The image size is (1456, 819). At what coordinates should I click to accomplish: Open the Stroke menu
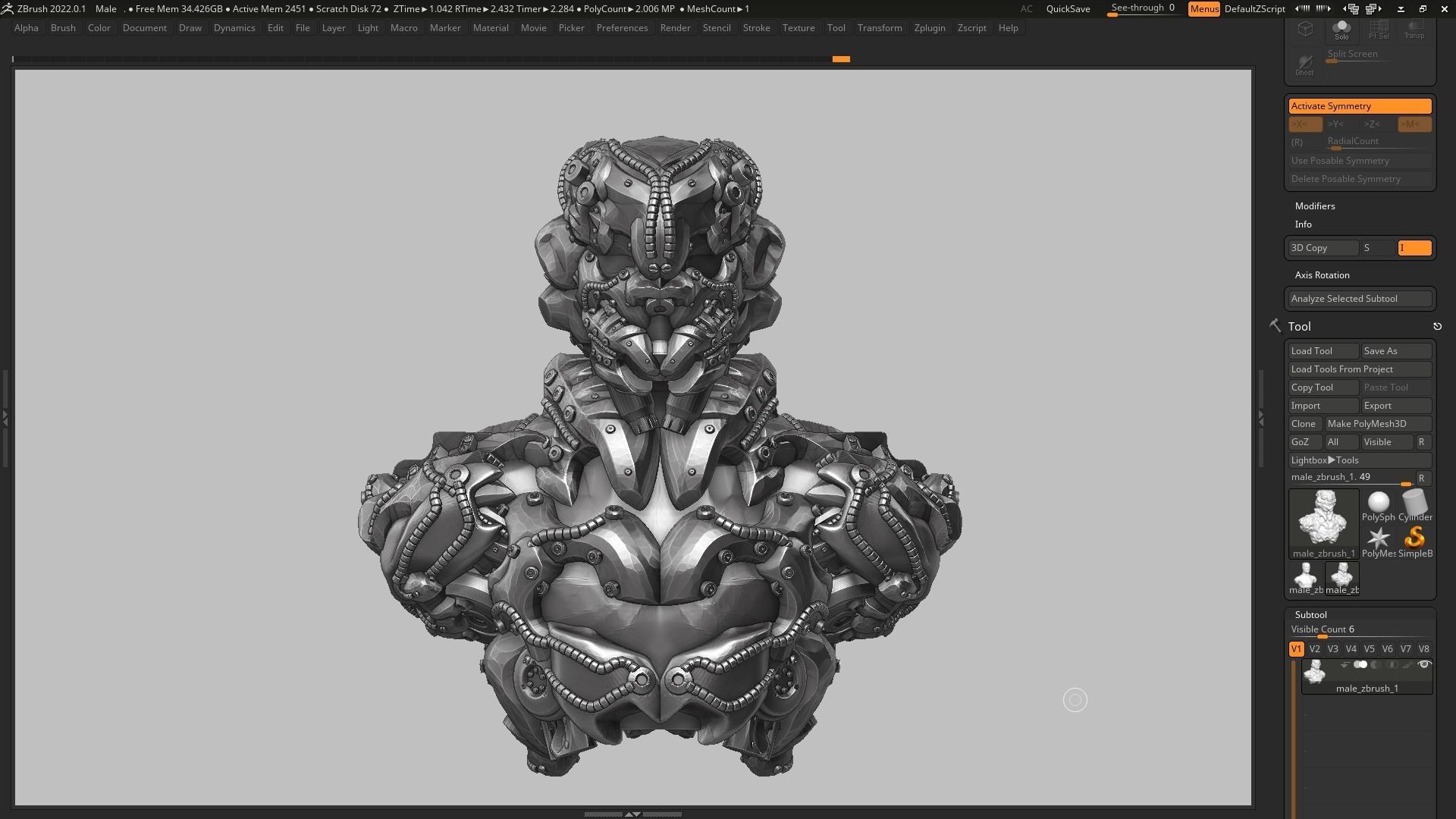pyautogui.click(x=756, y=28)
